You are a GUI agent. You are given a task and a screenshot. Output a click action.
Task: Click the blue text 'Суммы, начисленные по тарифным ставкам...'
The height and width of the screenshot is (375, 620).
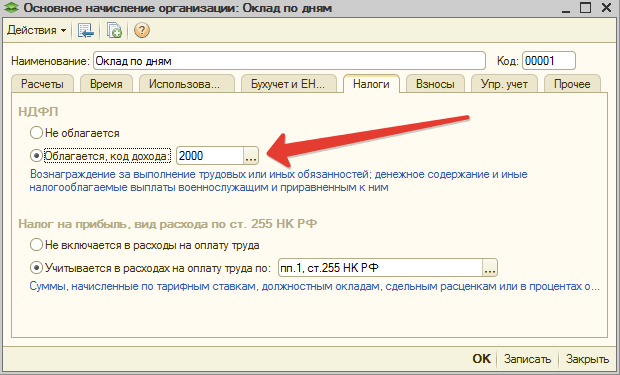[x=315, y=286]
